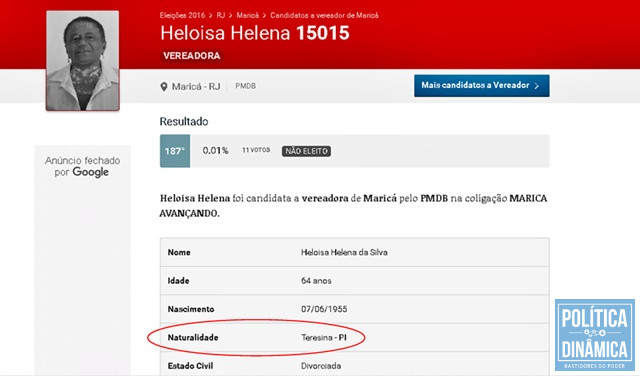Click the Maricá - RJ location text

[196, 87]
